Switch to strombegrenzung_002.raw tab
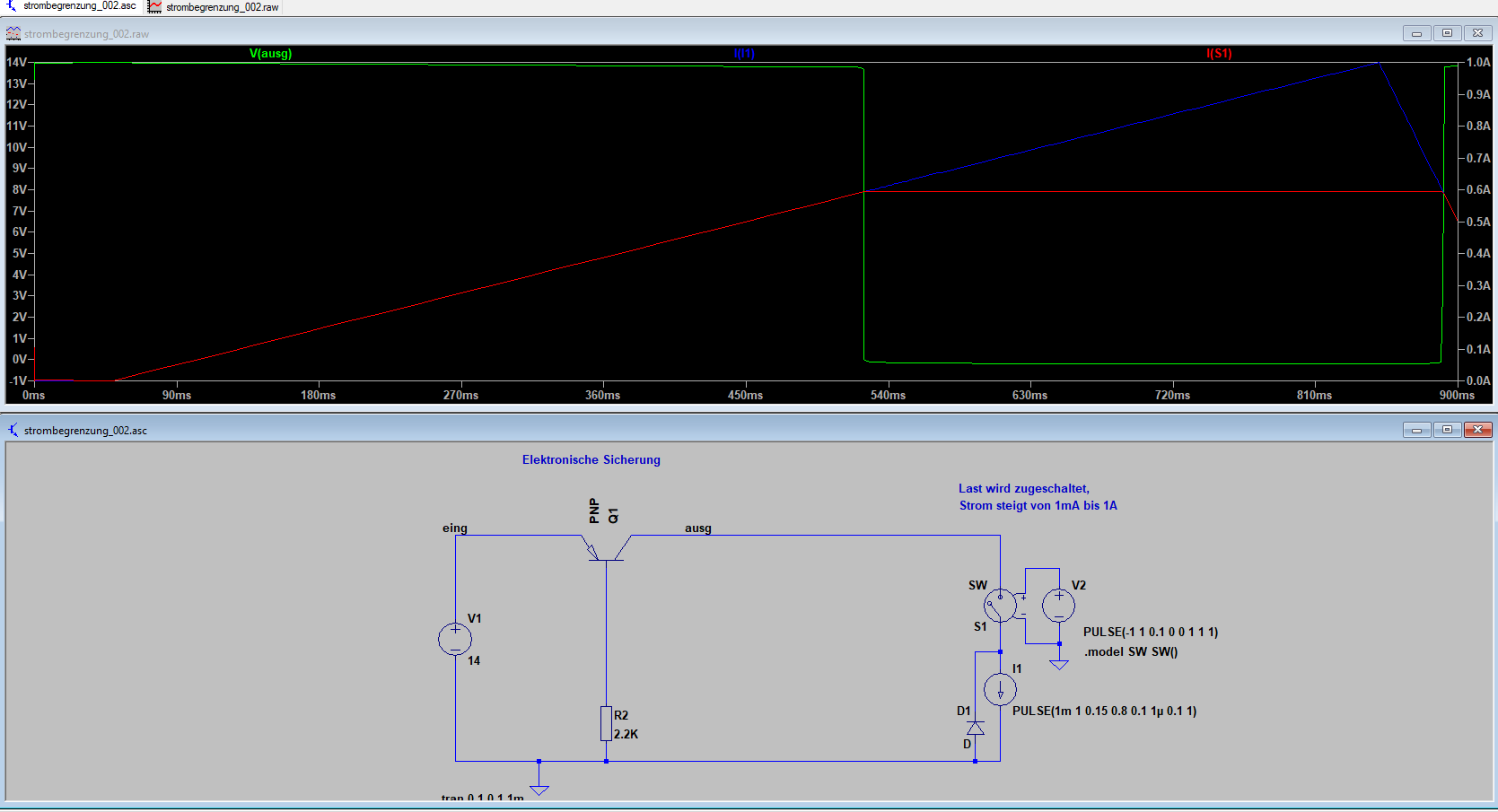This screenshot has height=812, width=1498. click(214, 6)
